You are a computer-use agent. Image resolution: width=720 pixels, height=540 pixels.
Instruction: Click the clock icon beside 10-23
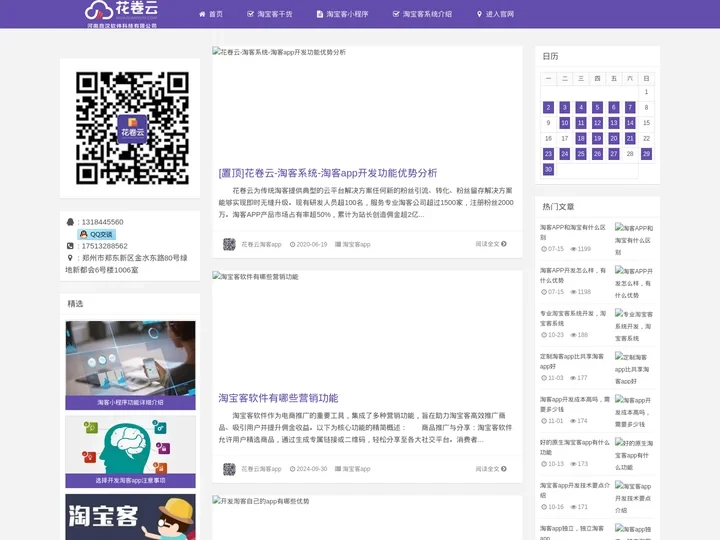click(544, 335)
